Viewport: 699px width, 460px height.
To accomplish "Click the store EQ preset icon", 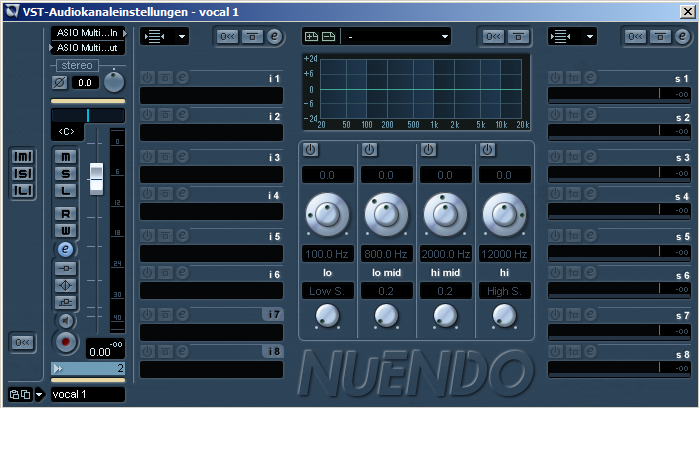I will point(311,37).
